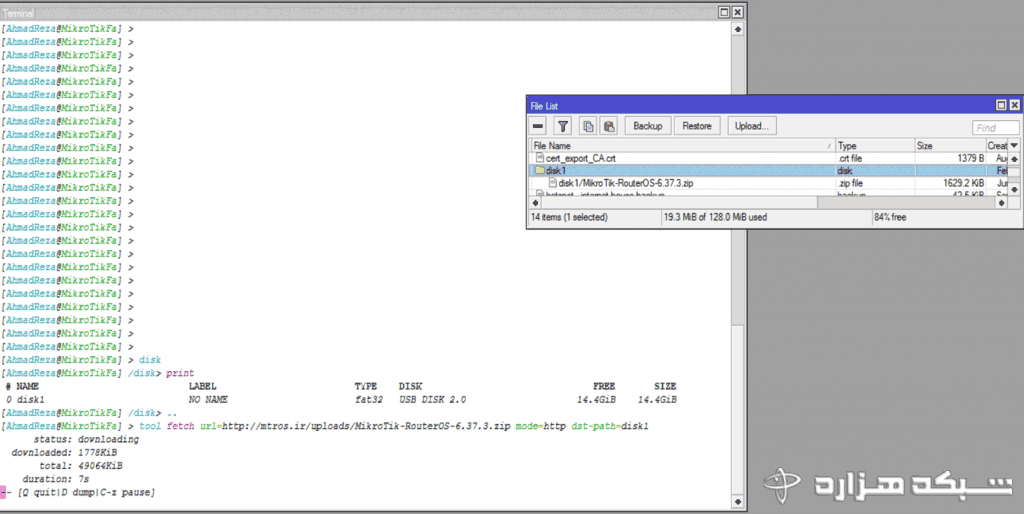Image resolution: width=1024 pixels, height=514 pixels.
Task: Click the '.crt file' type cell
Action: coord(852,158)
